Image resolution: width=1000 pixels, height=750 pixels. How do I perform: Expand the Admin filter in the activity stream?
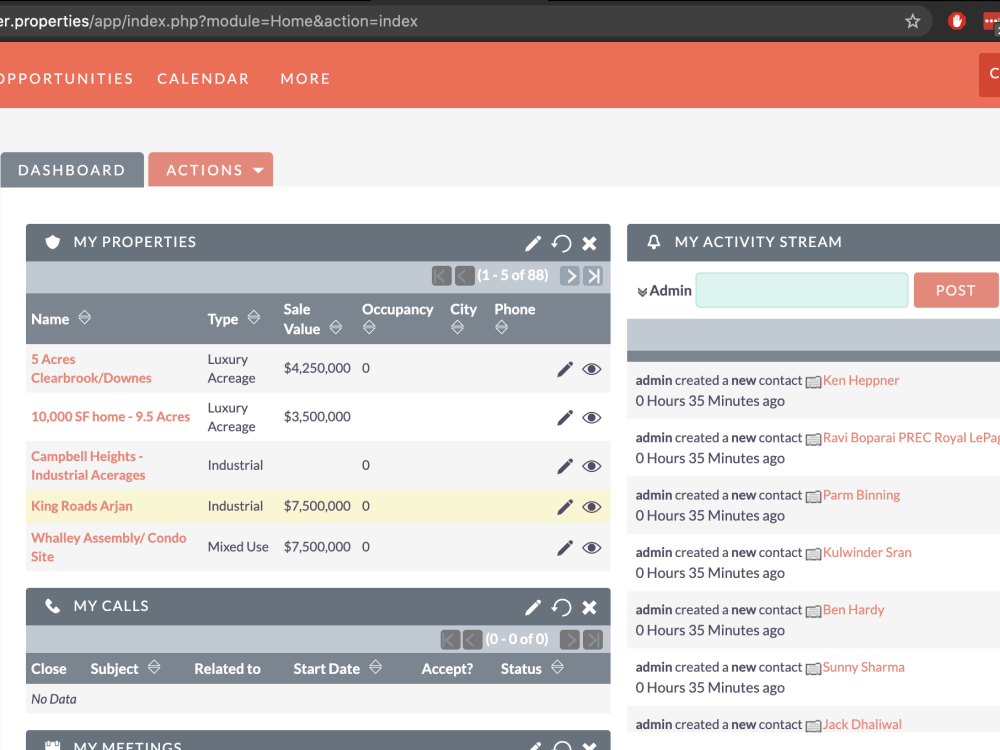point(642,290)
